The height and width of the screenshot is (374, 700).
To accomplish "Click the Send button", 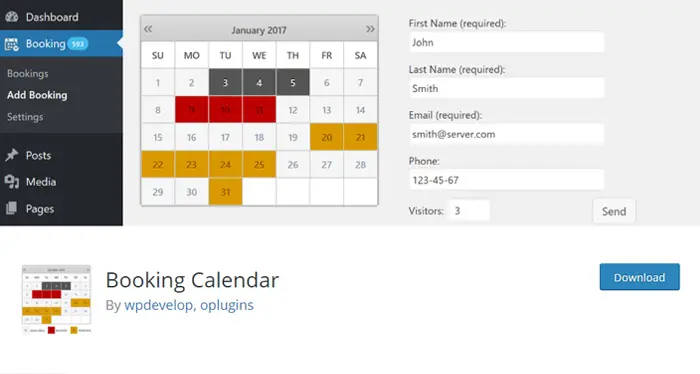I will (x=614, y=211).
